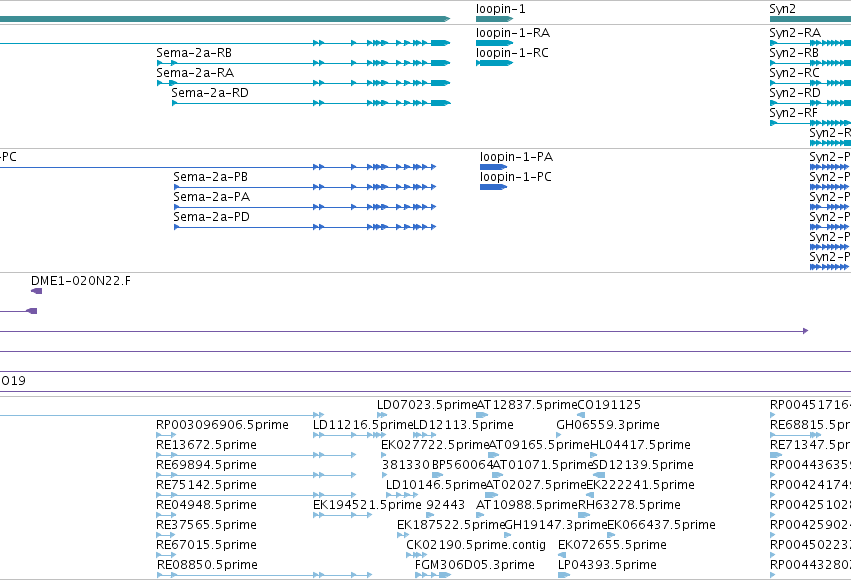The height and width of the screenshot is (580, 851).
Task: Click EST LP04393.5prime
Action: 607,566
